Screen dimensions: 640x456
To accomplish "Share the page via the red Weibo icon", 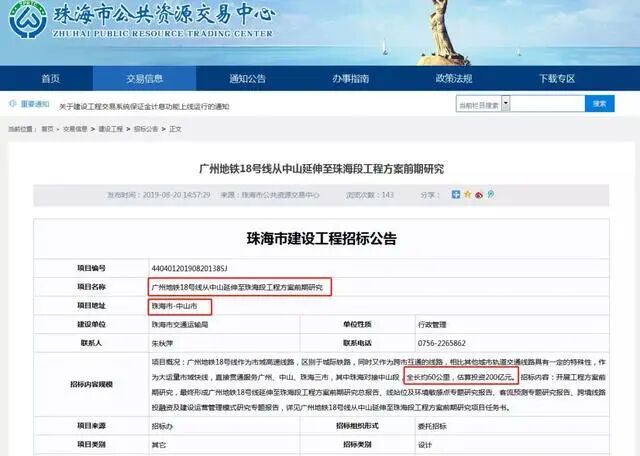I will click(x=479, y=195).
